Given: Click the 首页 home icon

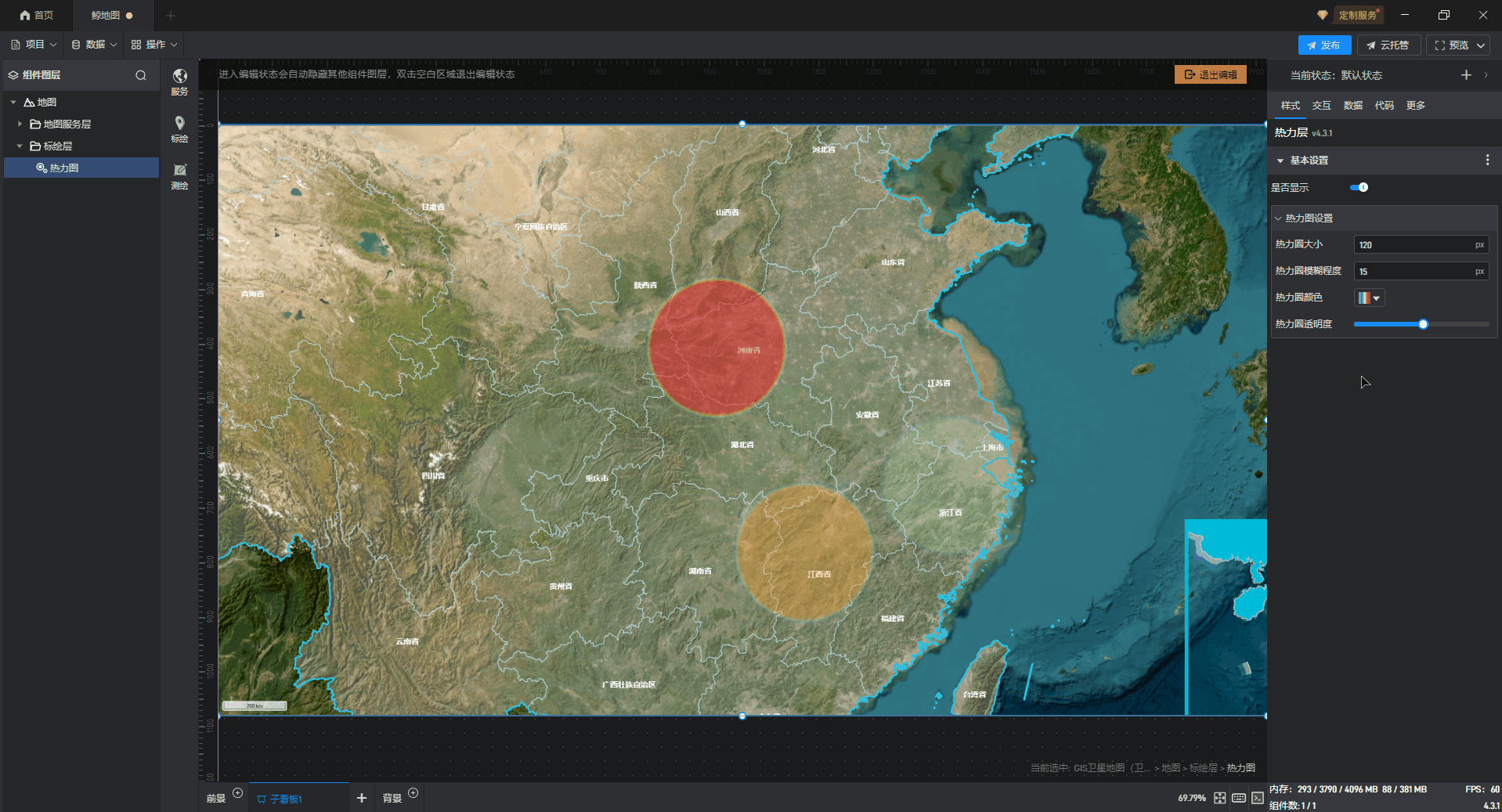Looking at the screenshot, I should pyautogui.click(x=25, y=15).
